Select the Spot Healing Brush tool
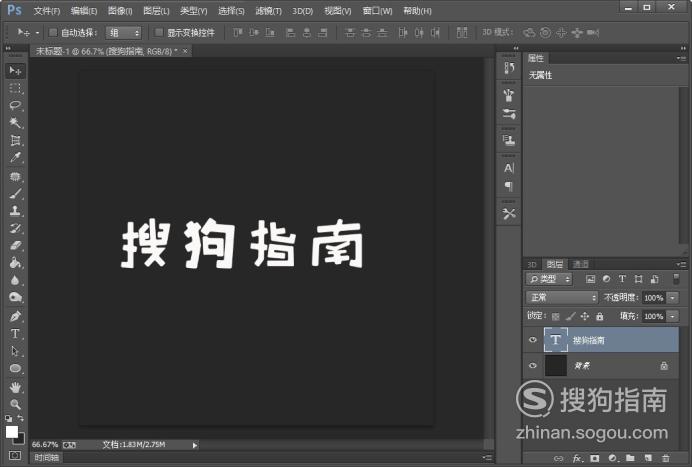This screenshot has height=467, width=692. [x=15, y=177]
